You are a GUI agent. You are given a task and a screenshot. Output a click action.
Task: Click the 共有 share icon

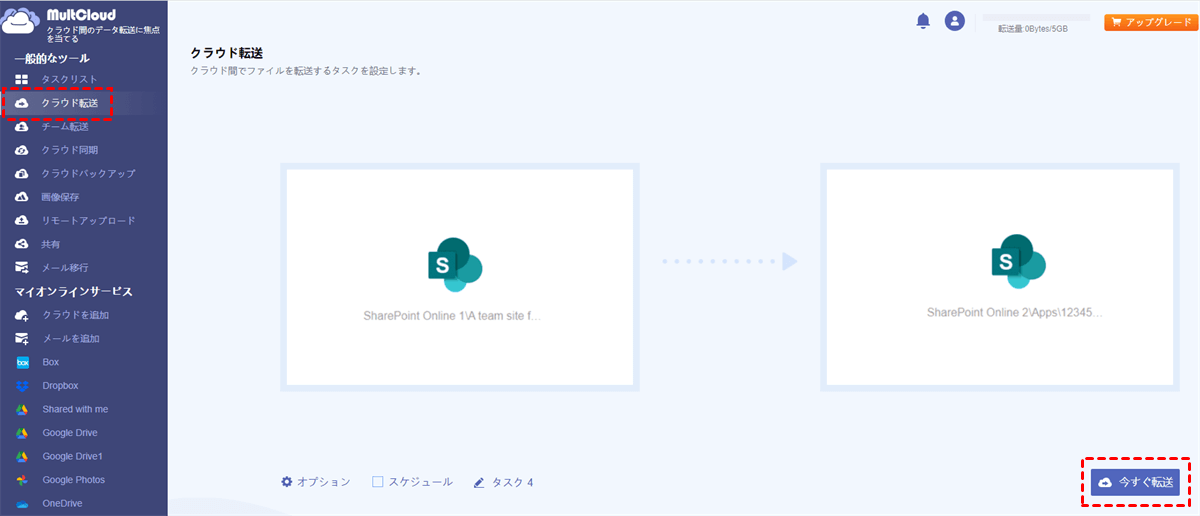click(22, 244)
